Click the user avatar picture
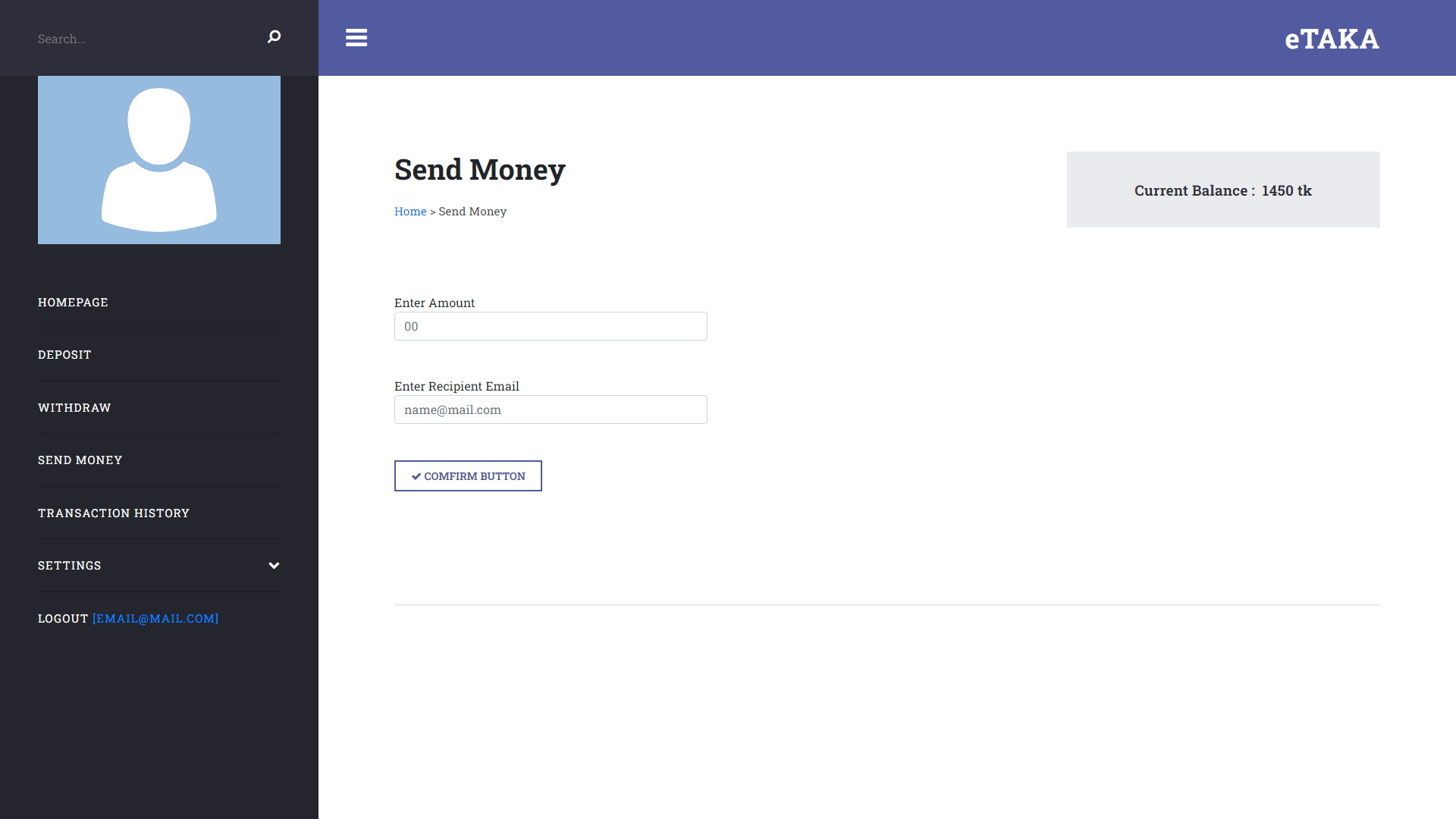The height and width of the screenshot is (819, 1456). tap(159, 160)
